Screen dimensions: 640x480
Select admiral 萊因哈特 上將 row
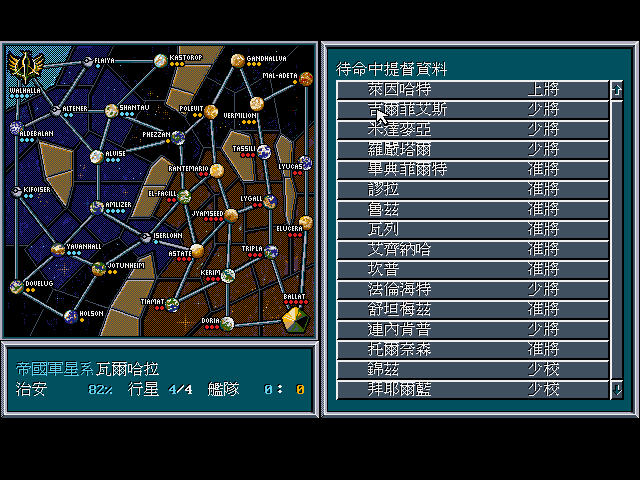point(473,89)
